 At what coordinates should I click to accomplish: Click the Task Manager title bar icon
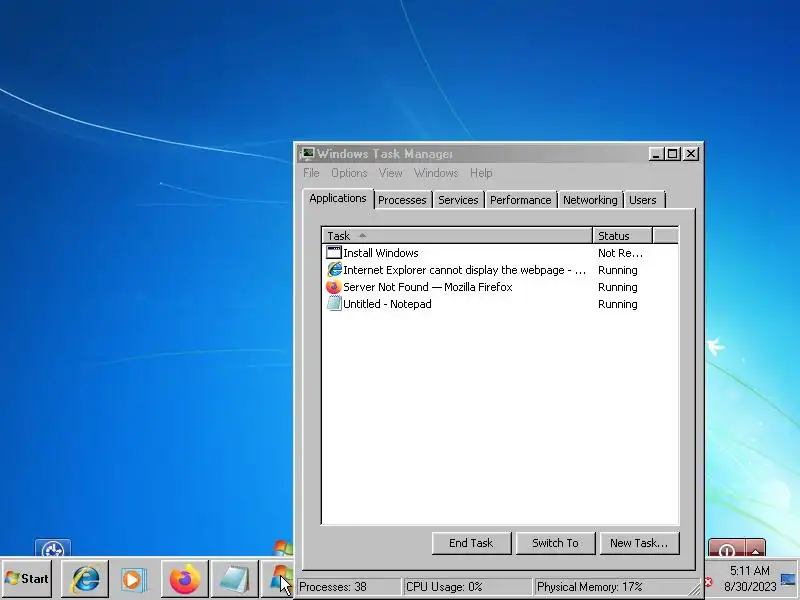pos(307,154)
